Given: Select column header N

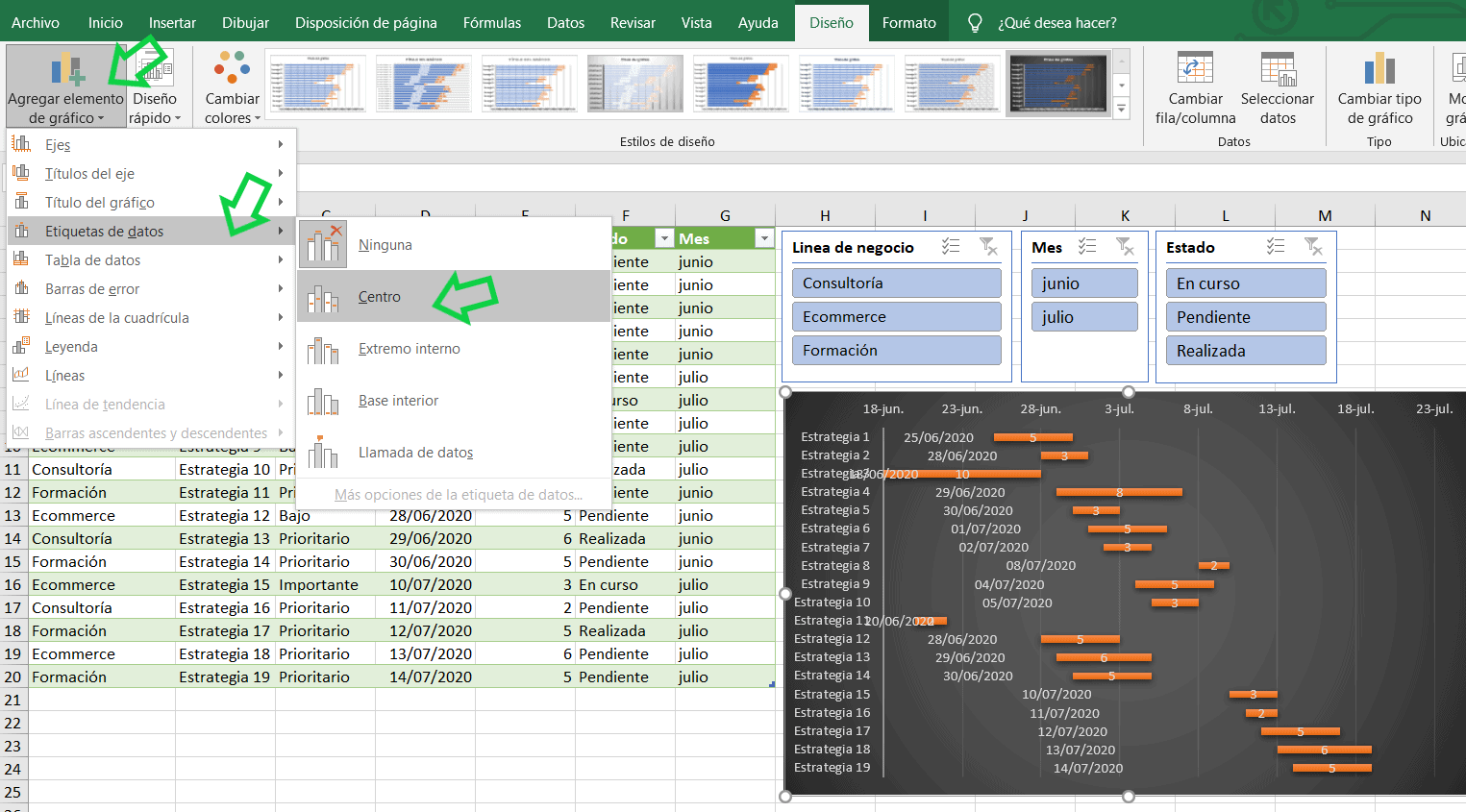Looking at the screenshot, I should 1425,215.
